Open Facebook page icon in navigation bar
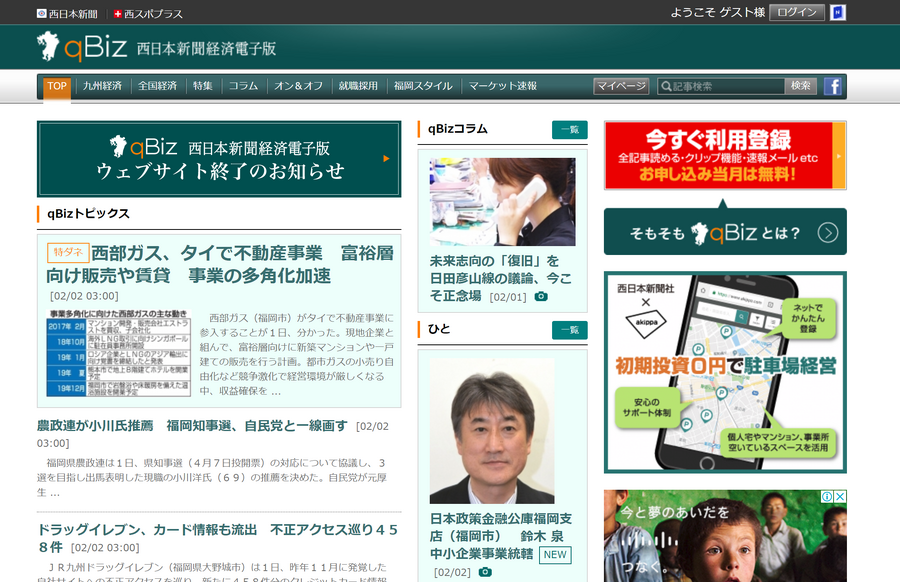 coord(832,86)
